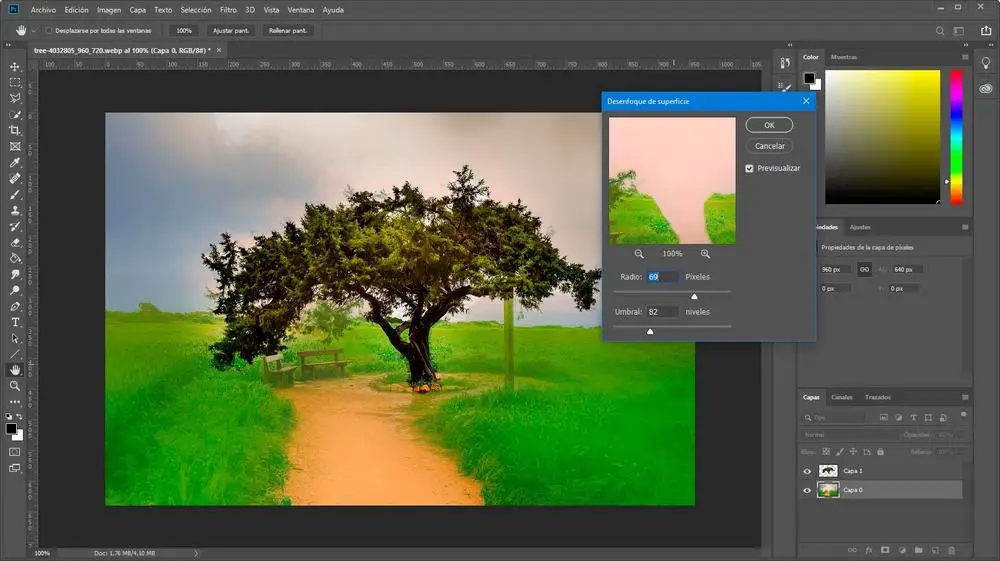Viewport: 1000px width, 561px height.
Task: Uncheck the Previsualizar checkbox
Action: tap(749, 168)
